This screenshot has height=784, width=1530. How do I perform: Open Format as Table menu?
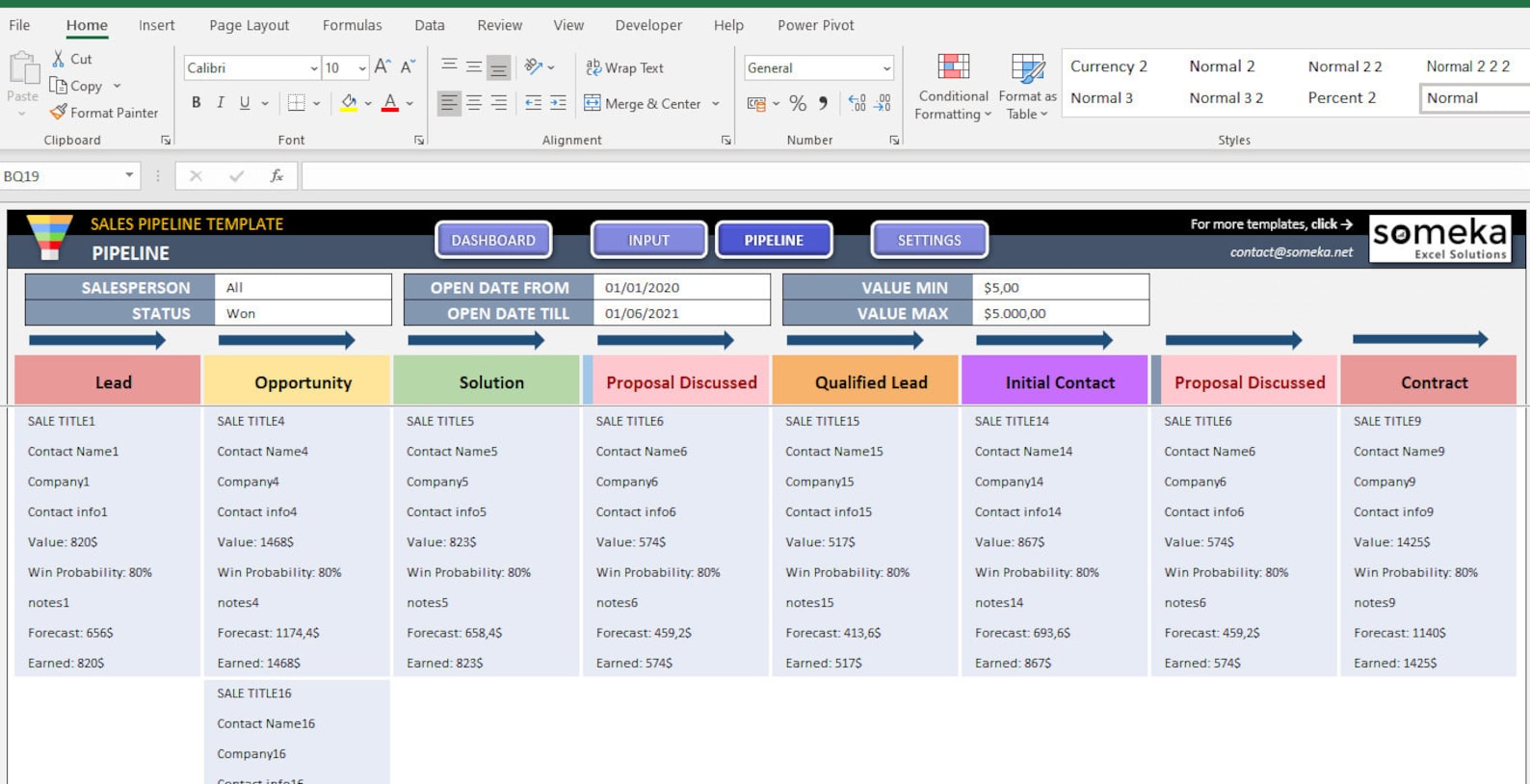point(1028,87)
